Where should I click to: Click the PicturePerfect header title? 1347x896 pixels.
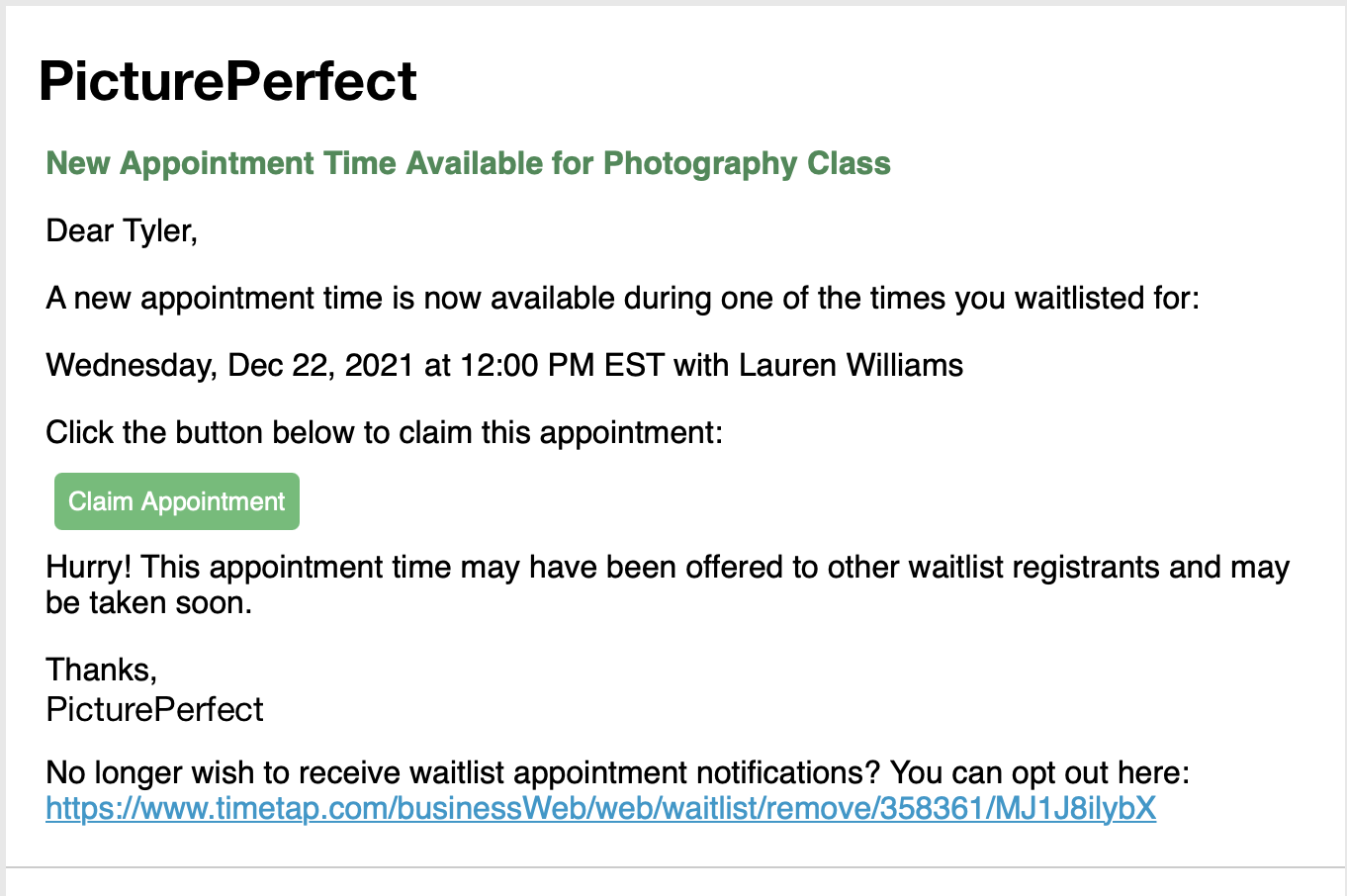coord(227,81)
